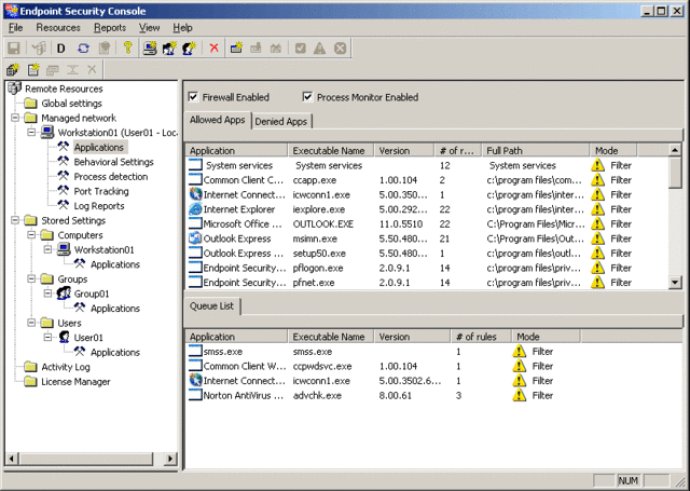Collapse the Group01 tree node
Image resolution: width=690 pixels, height=491 pixels.
pyautogui.click(x=48, y=293)
